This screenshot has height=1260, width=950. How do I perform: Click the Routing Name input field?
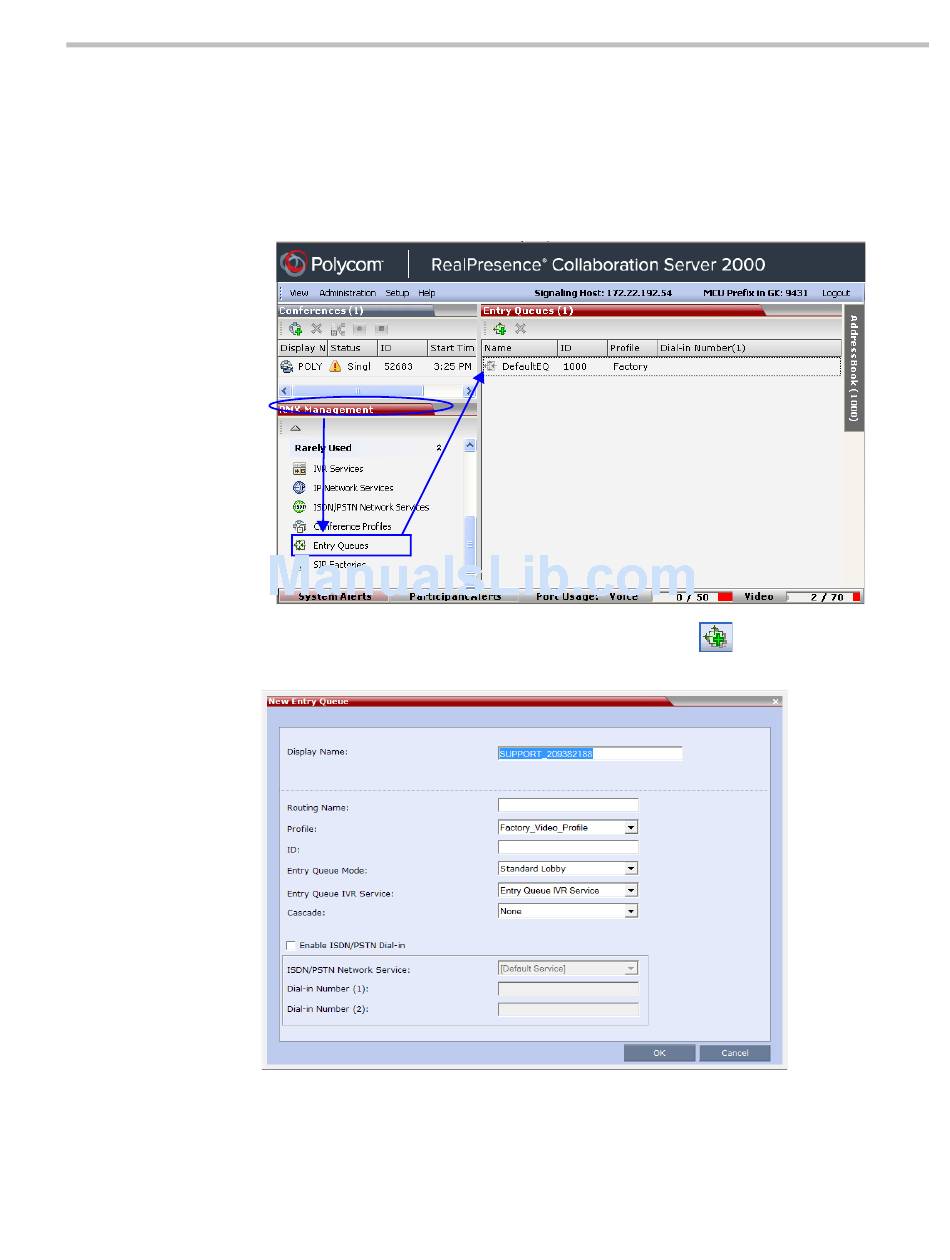(x=568, y=805)
